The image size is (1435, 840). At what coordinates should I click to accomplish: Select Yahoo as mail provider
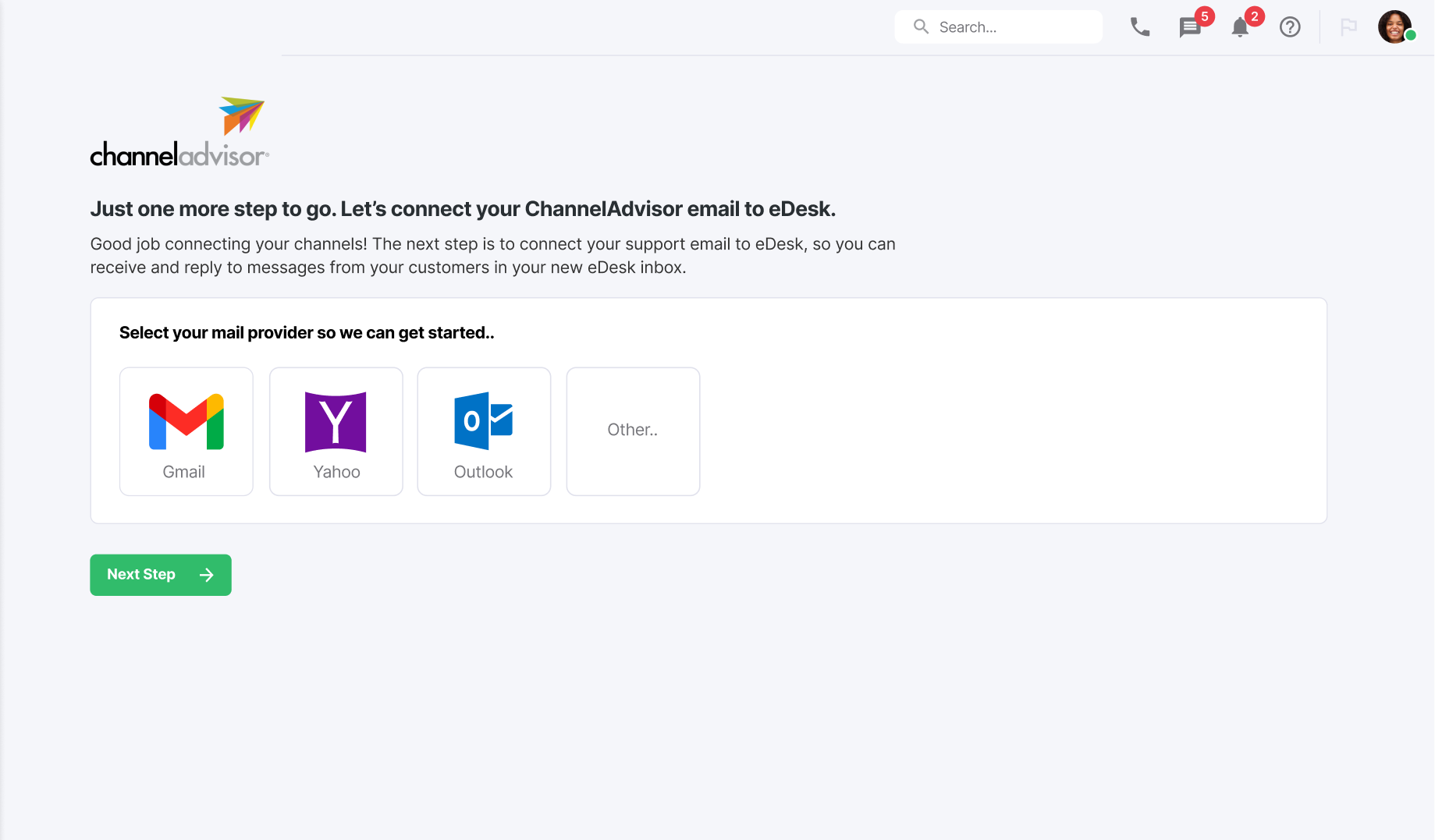pyautogui.click(x=336, y=431)
